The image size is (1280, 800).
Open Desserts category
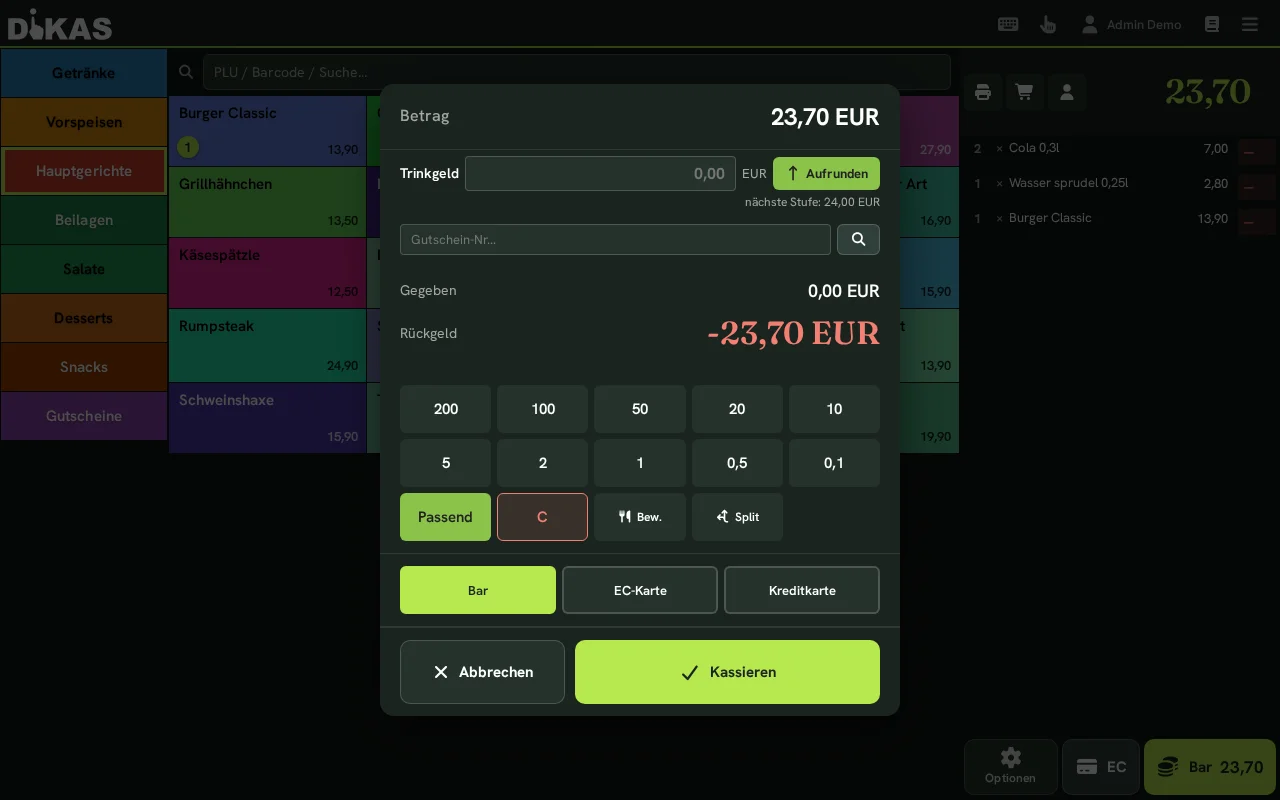point(84,318)
